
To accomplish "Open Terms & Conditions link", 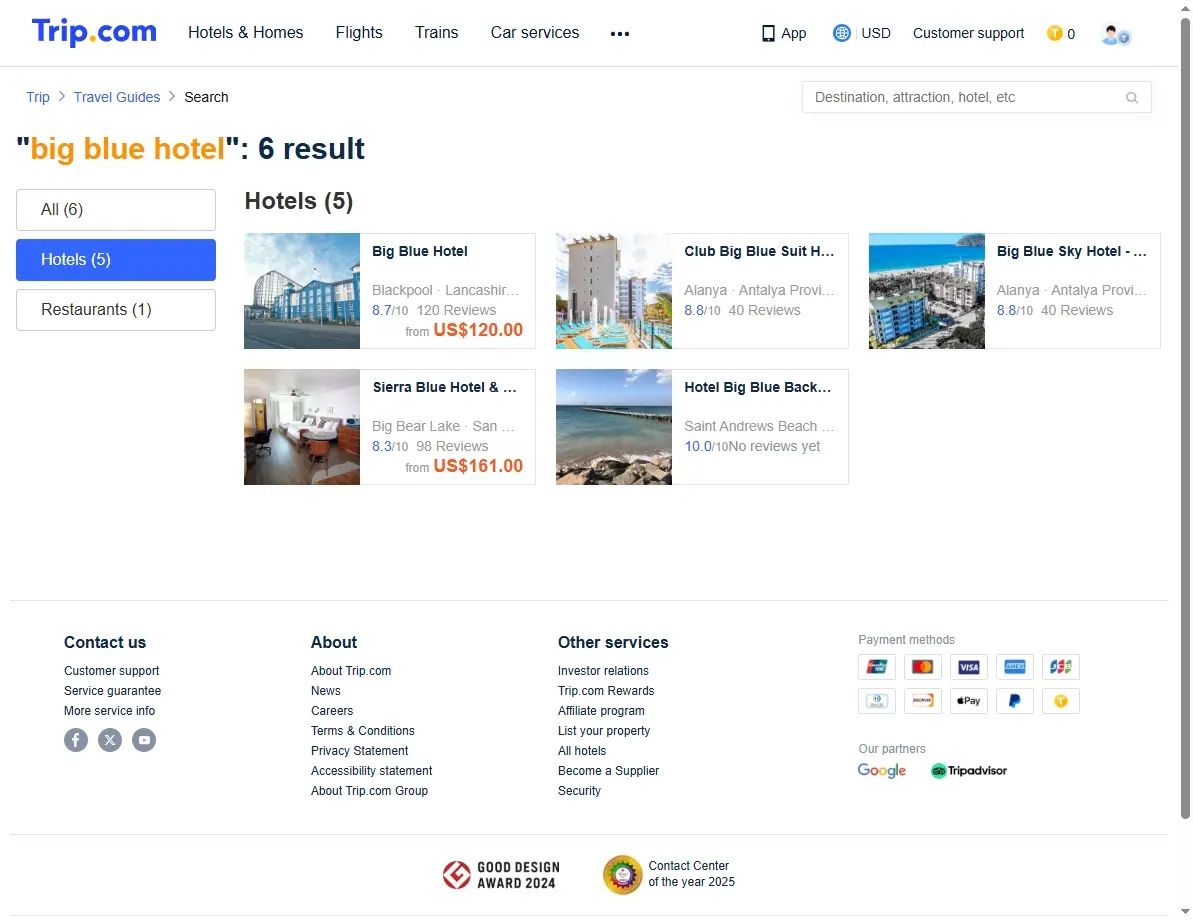I will pyautogui.click(x=363, y=731).
